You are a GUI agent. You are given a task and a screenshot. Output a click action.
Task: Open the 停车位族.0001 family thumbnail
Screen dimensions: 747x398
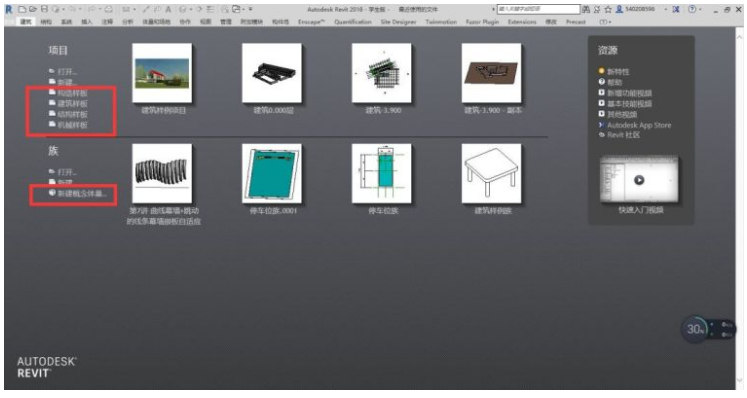(x=272, y=173)
